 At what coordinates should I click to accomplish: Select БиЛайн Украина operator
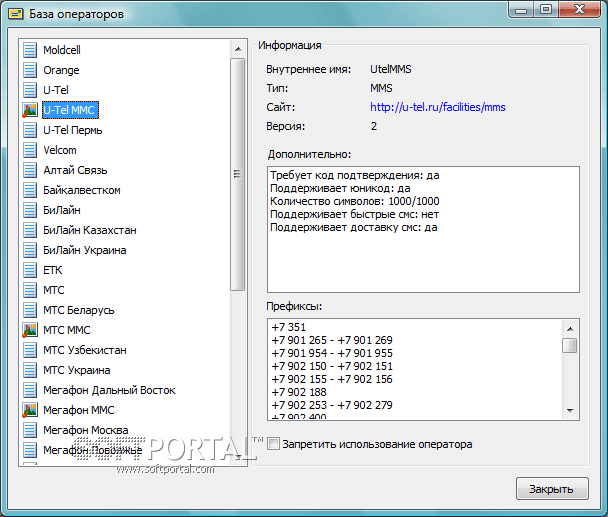pyautogui.click(x=85, y=250)
